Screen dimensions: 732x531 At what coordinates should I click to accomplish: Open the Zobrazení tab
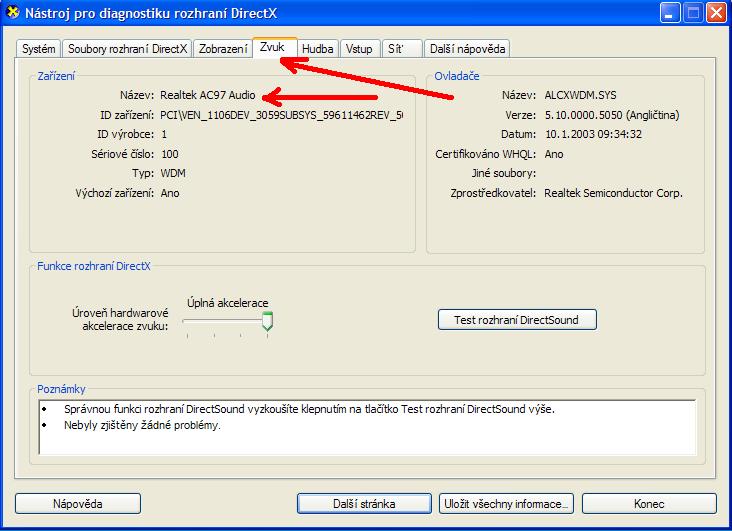(x=223, y=49)
